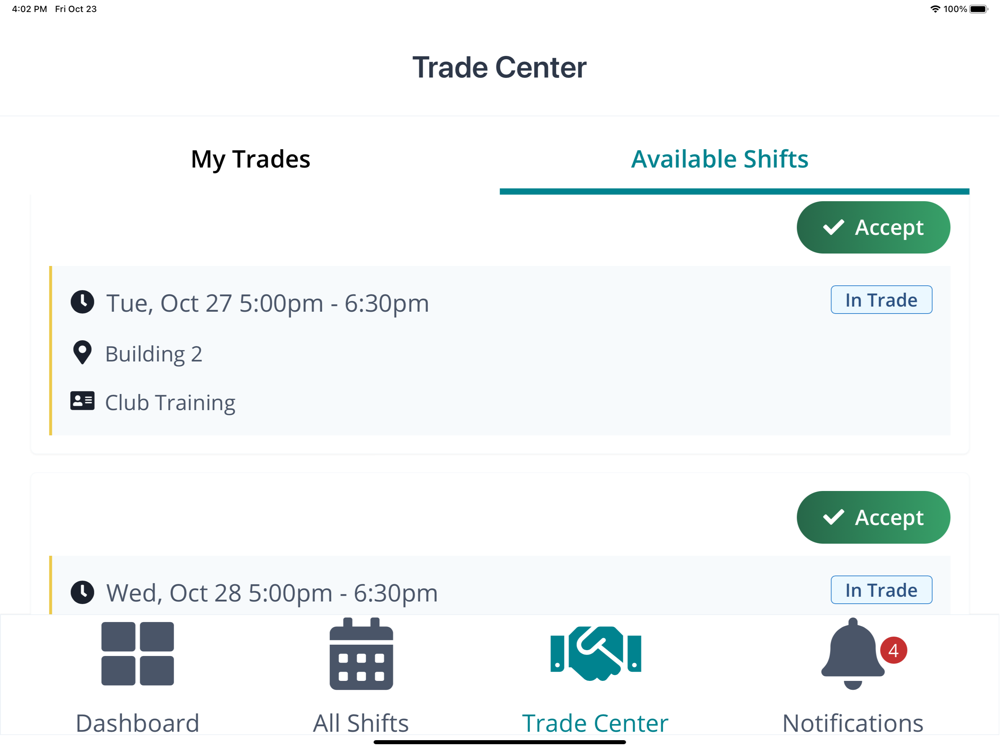Select the Available Shifts tab
This screenshot has width=1000, height=750.
click(719, 159)
